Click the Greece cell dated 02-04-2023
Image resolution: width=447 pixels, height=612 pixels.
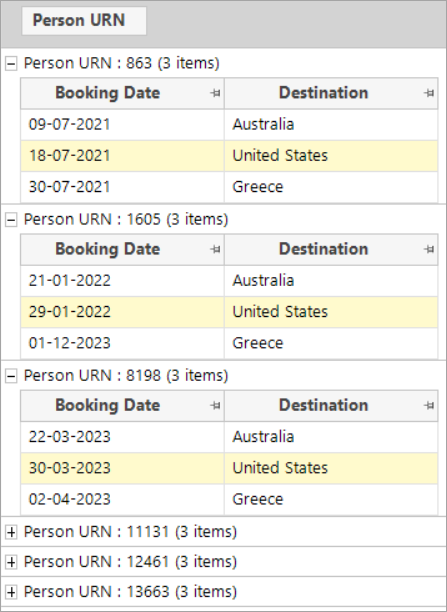tap(331, 499)
